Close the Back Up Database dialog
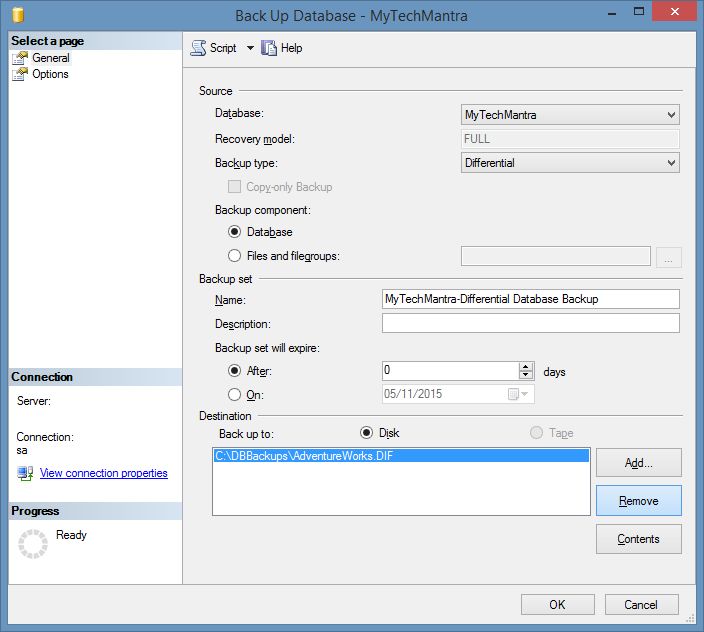704x632 pixels. [674, 12]
